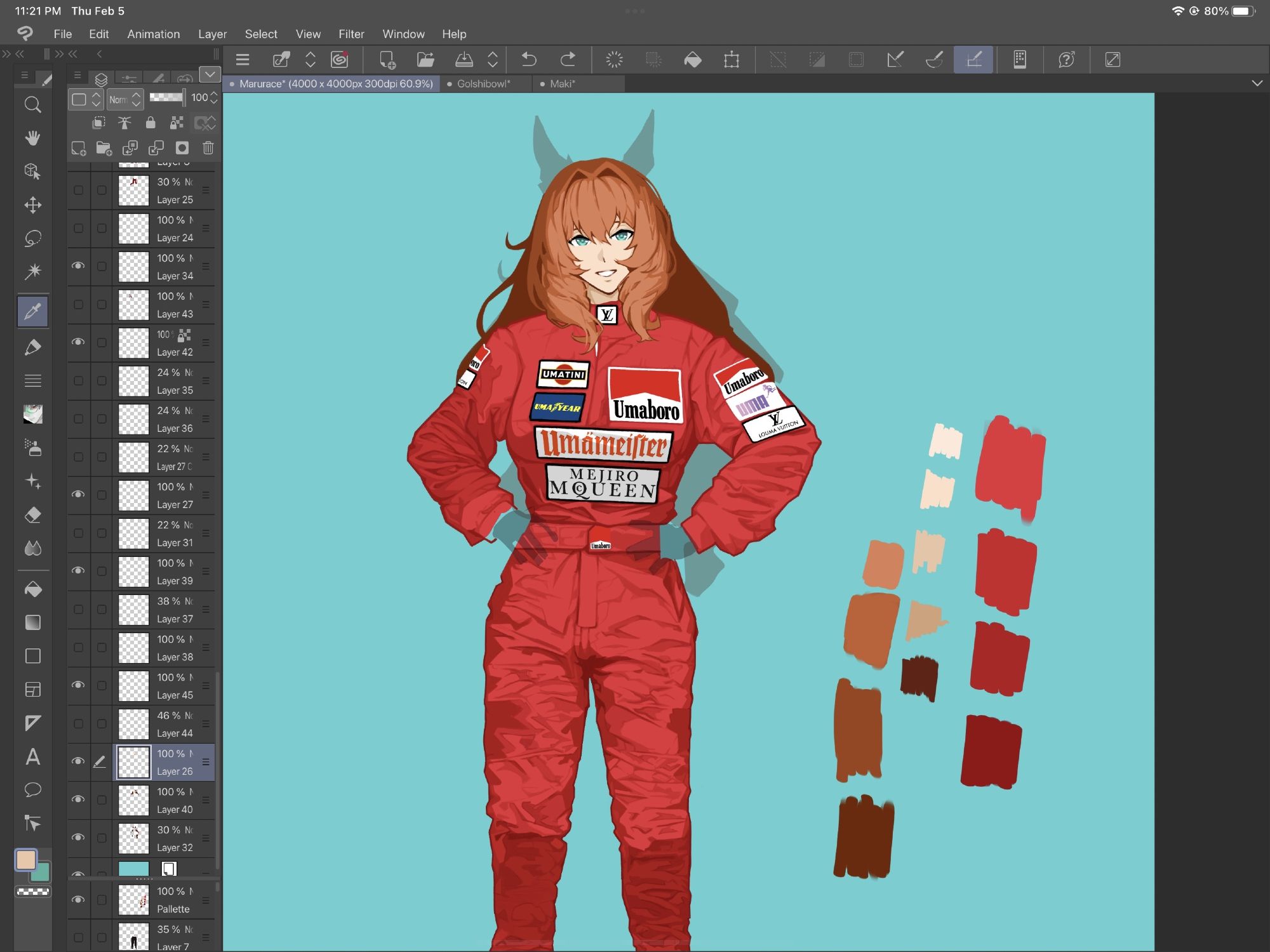
Task: Click the Undo arrow in command bar
Action: click(x=529, y=60)
